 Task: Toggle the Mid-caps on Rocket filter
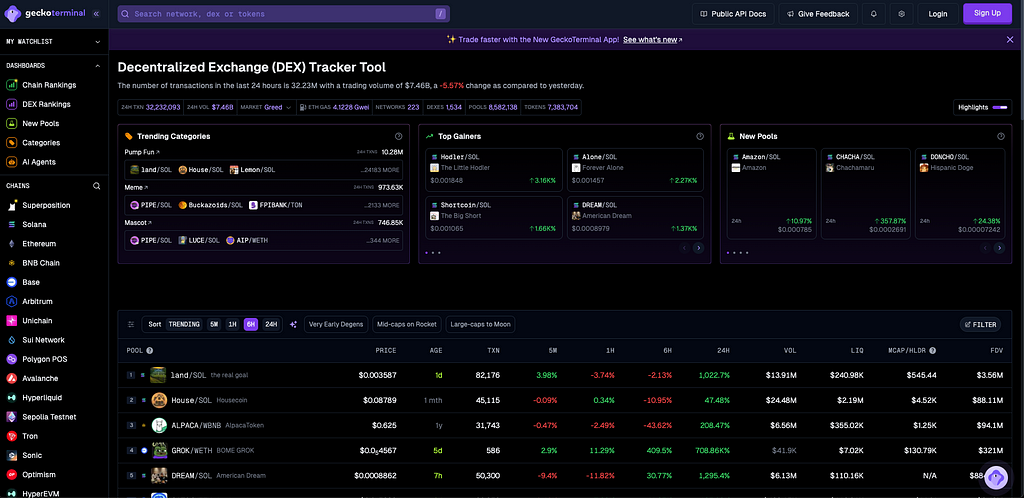pyautogui.click(x=407, y=324)
